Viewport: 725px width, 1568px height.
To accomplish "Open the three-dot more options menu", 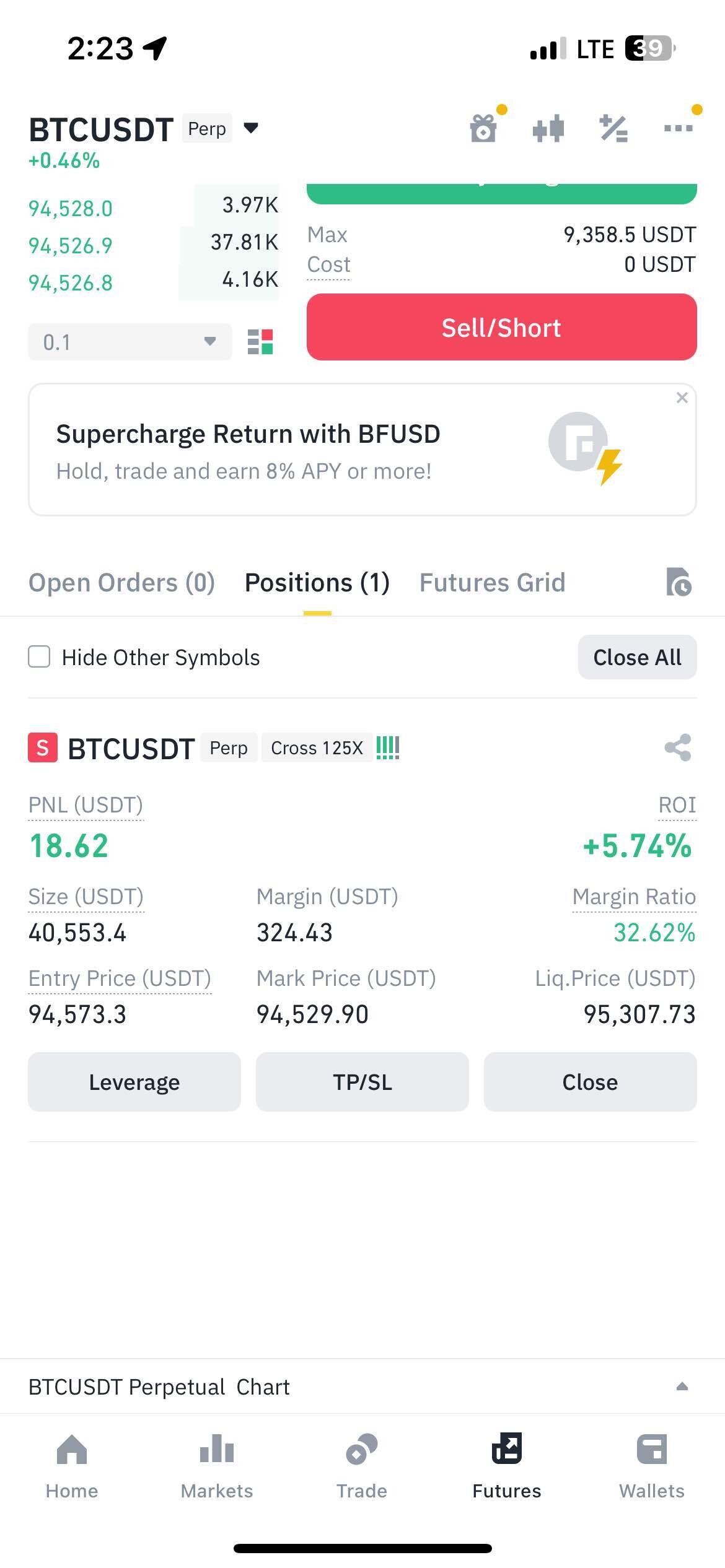I will pos(679,128).
